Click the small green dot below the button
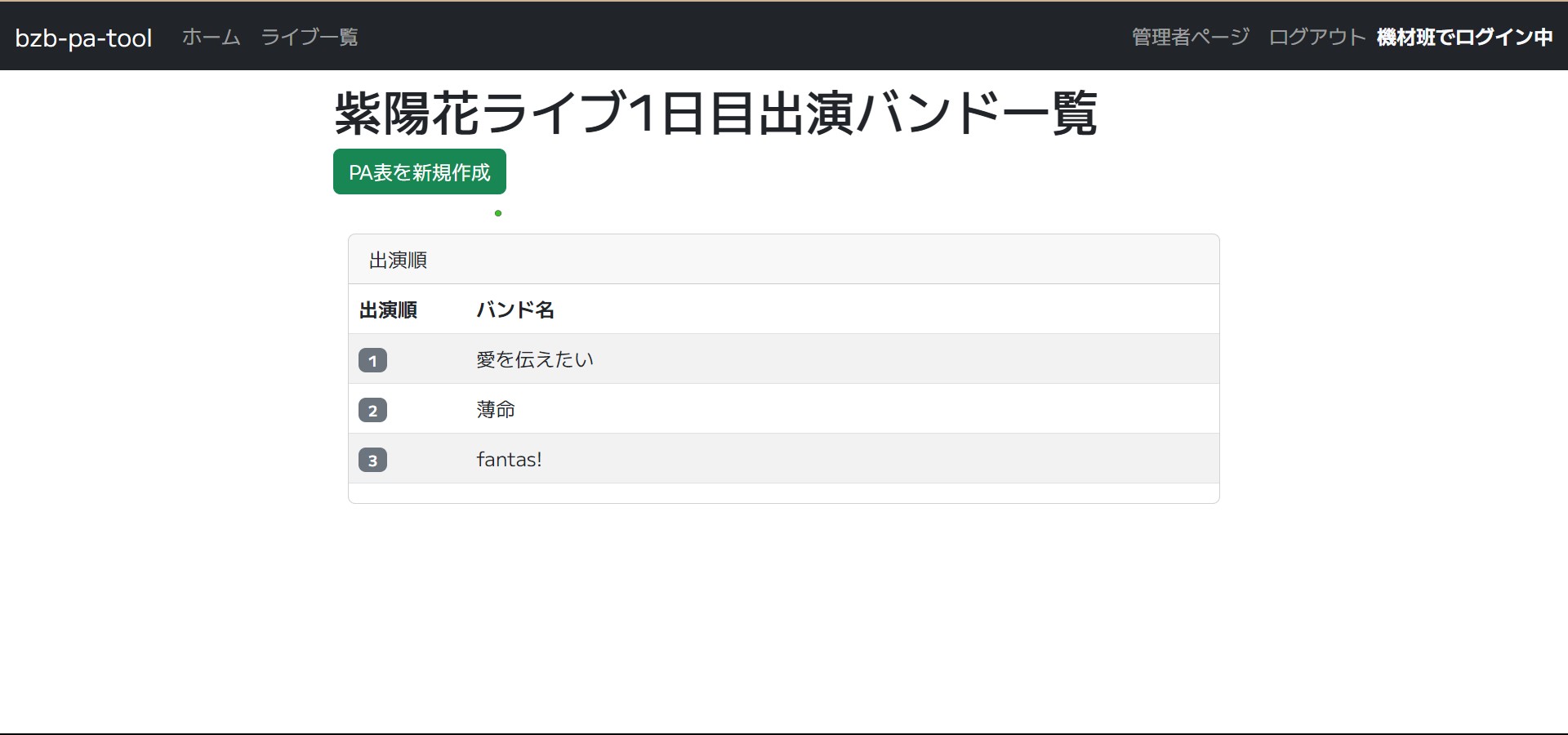Screen dimensions: 1568x735 point(499,212)
